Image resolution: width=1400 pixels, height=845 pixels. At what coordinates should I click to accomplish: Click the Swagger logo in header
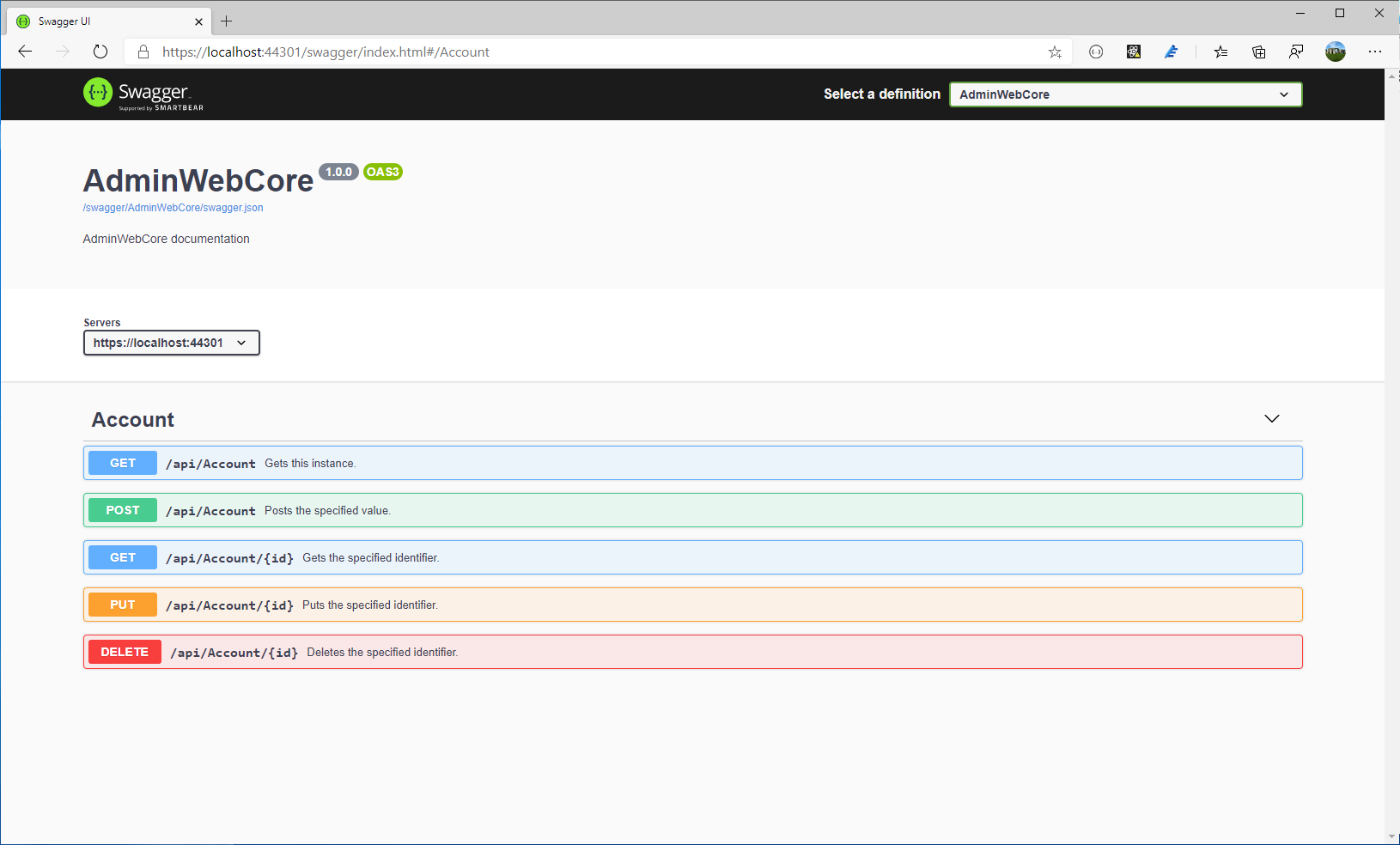coord(143,94)
